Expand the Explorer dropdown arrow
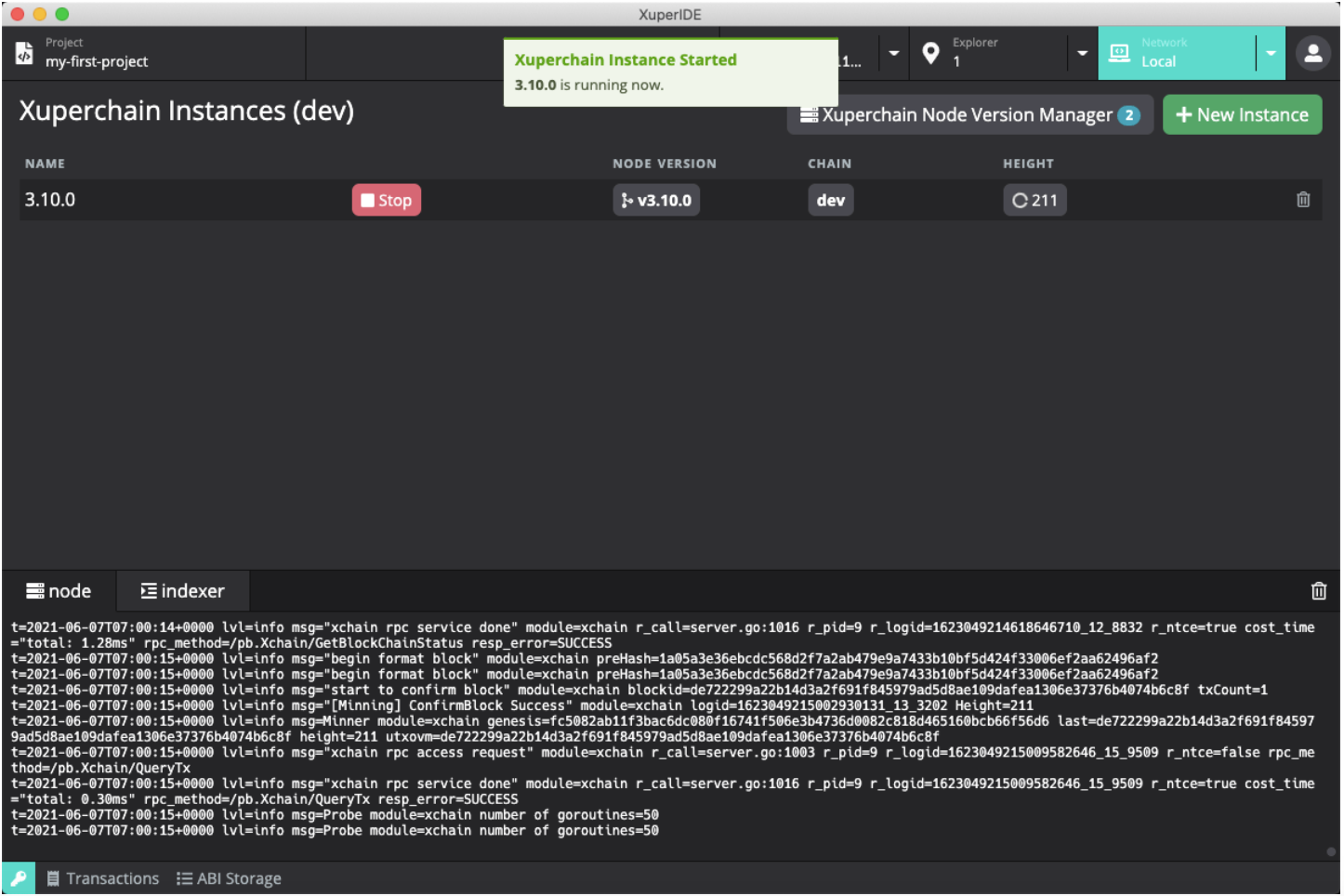Image resolution: width=1344 pixels, height=896 pixels. (1083, 53)
